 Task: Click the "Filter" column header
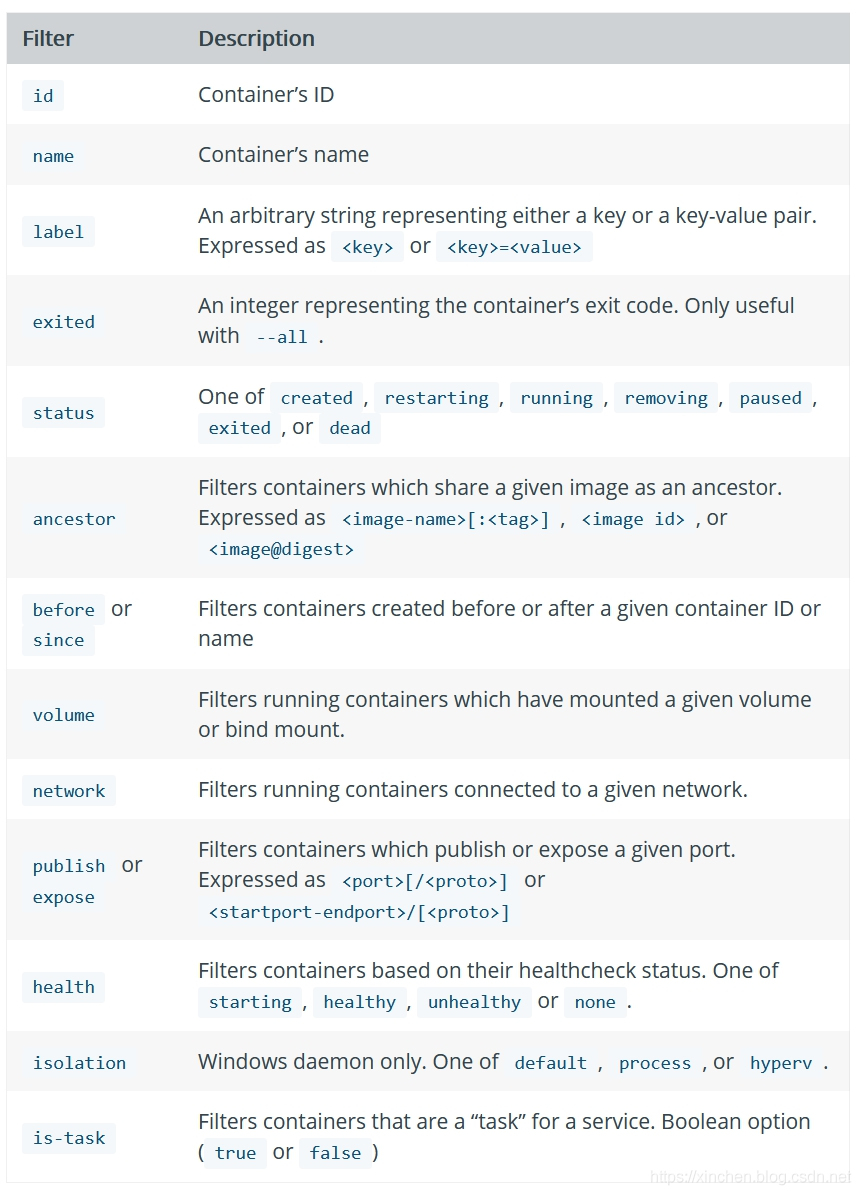(48, 39)
